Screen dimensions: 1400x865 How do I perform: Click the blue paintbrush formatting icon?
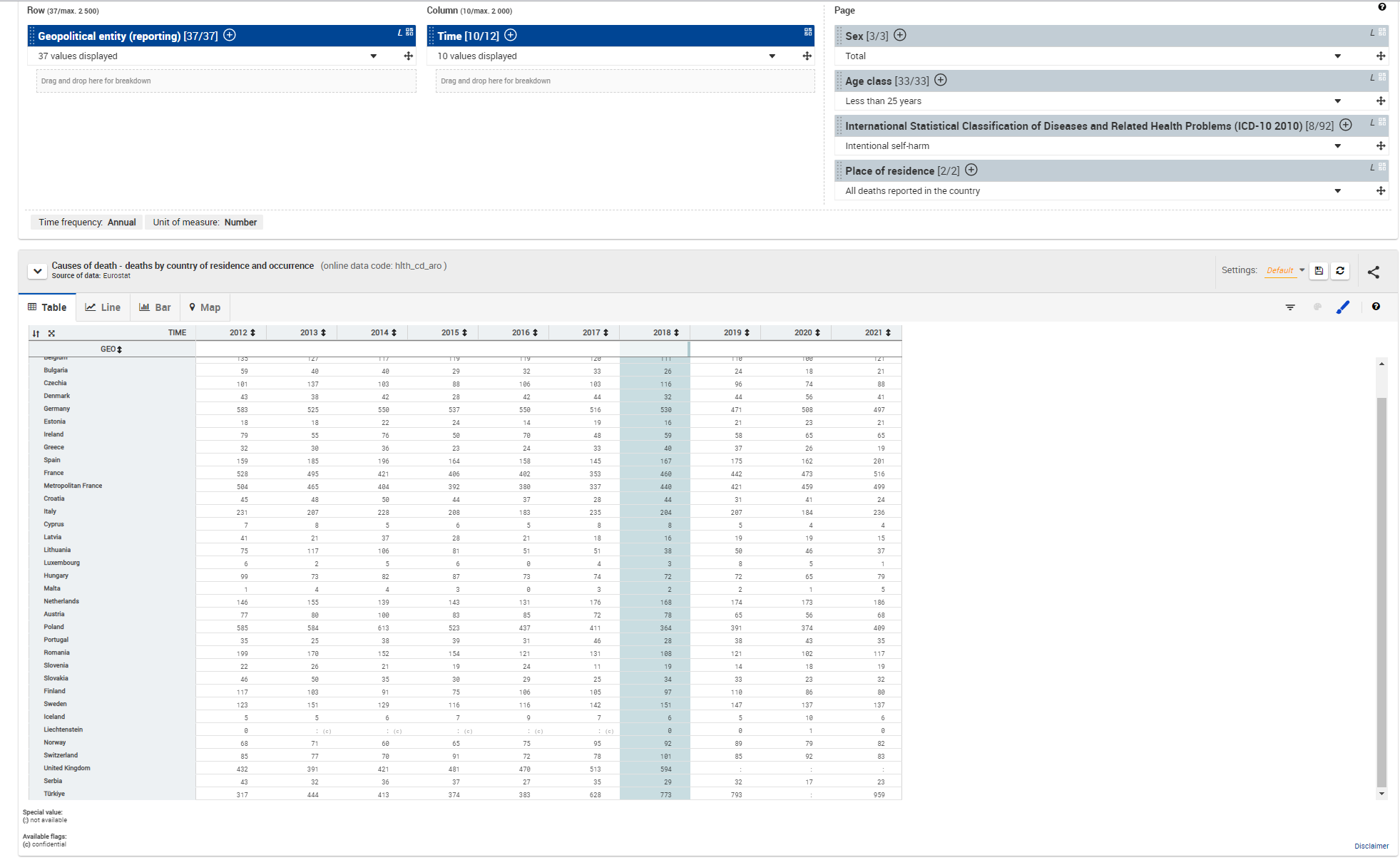tap(1343, 307)
